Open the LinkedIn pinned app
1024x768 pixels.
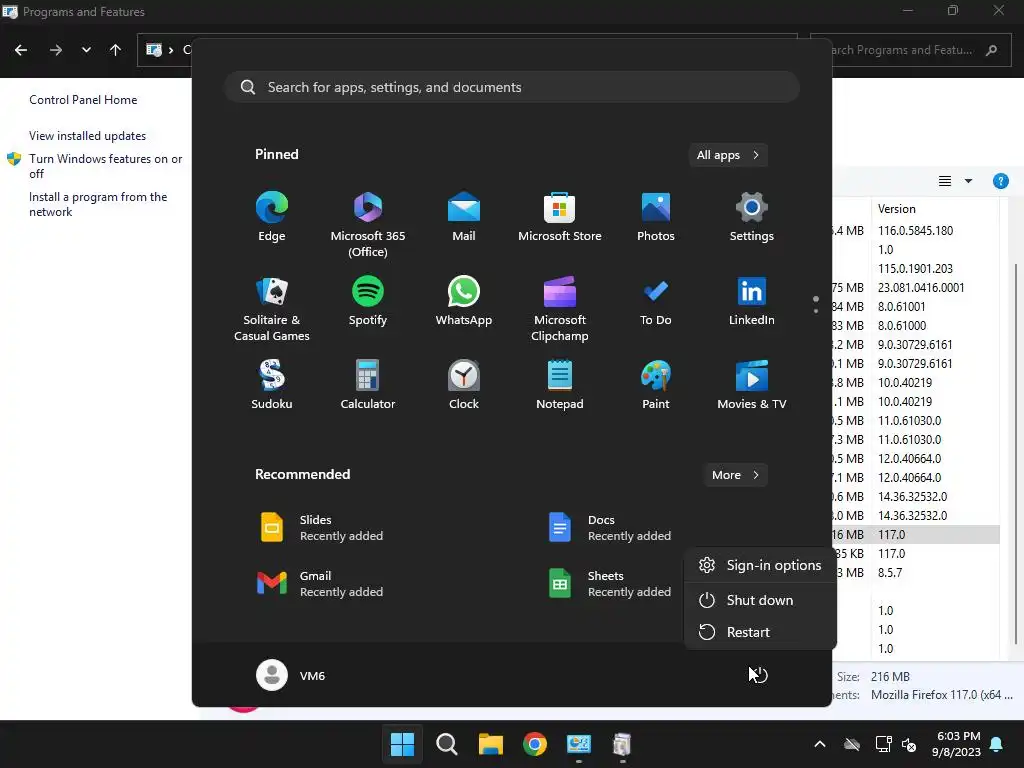click(x=752, y=301)
